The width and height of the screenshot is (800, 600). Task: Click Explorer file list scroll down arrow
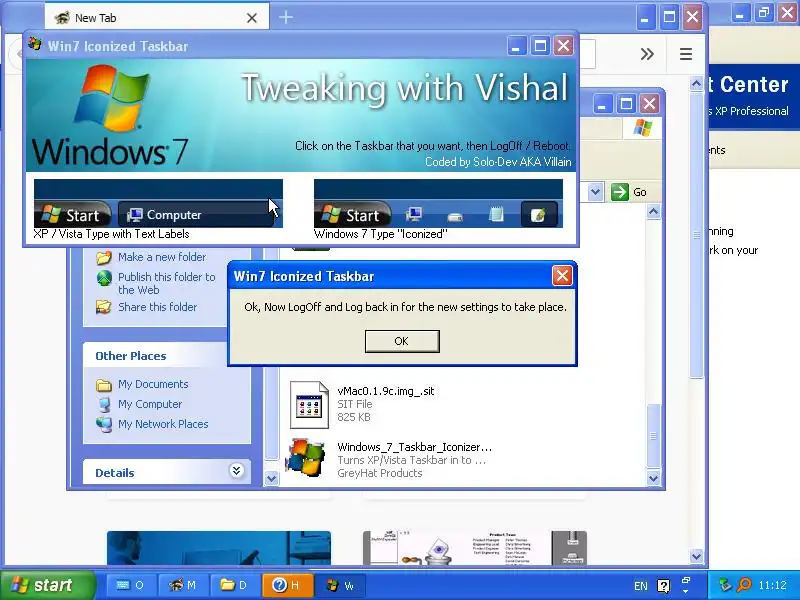(x=654, y=478)
